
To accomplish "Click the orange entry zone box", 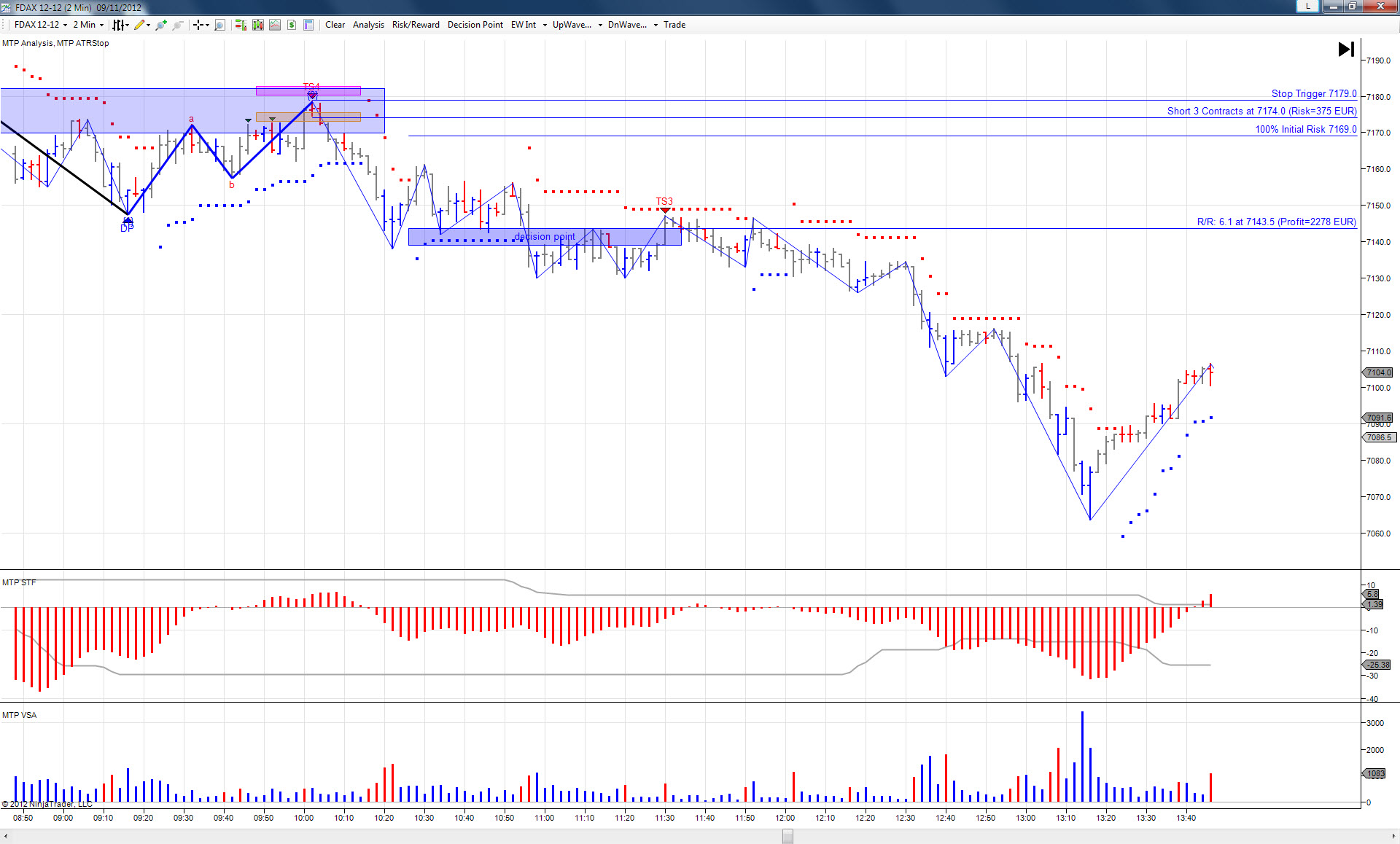I will pyautogui.click(x=308, y=117).
